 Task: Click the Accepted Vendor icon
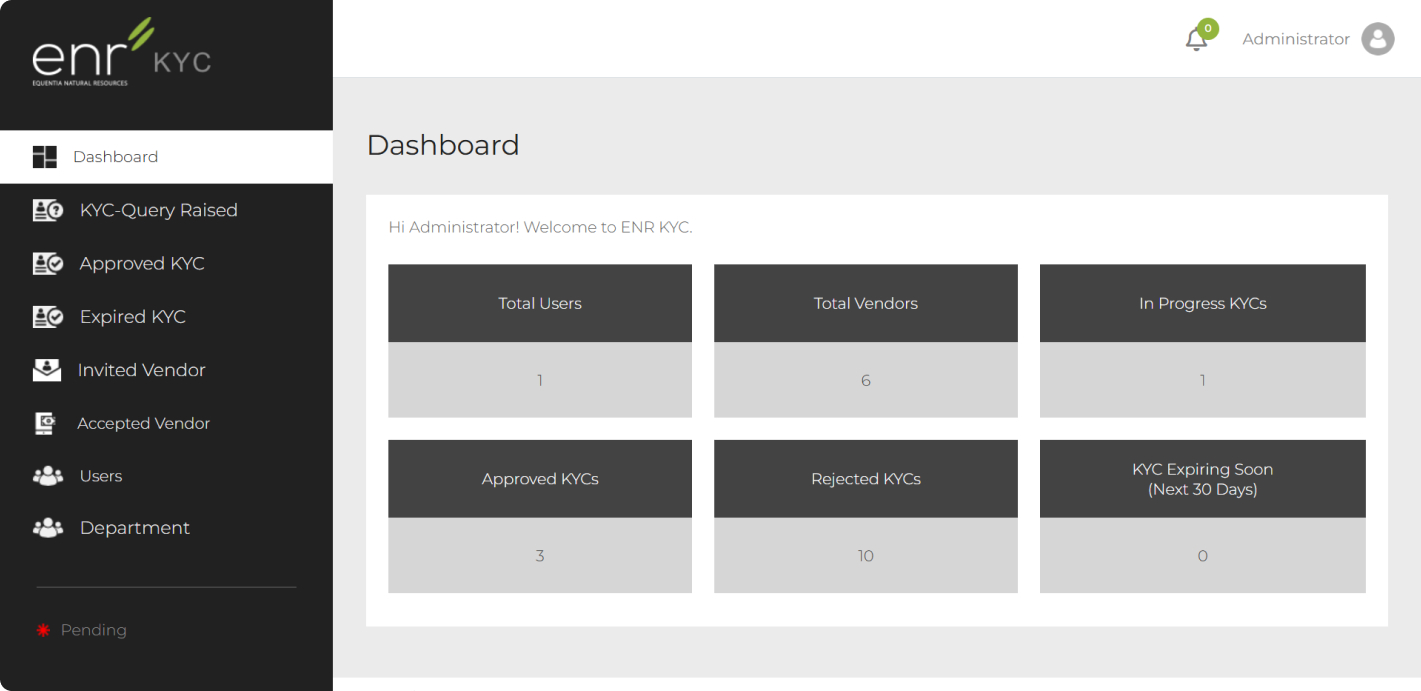(x=45, y=423)
